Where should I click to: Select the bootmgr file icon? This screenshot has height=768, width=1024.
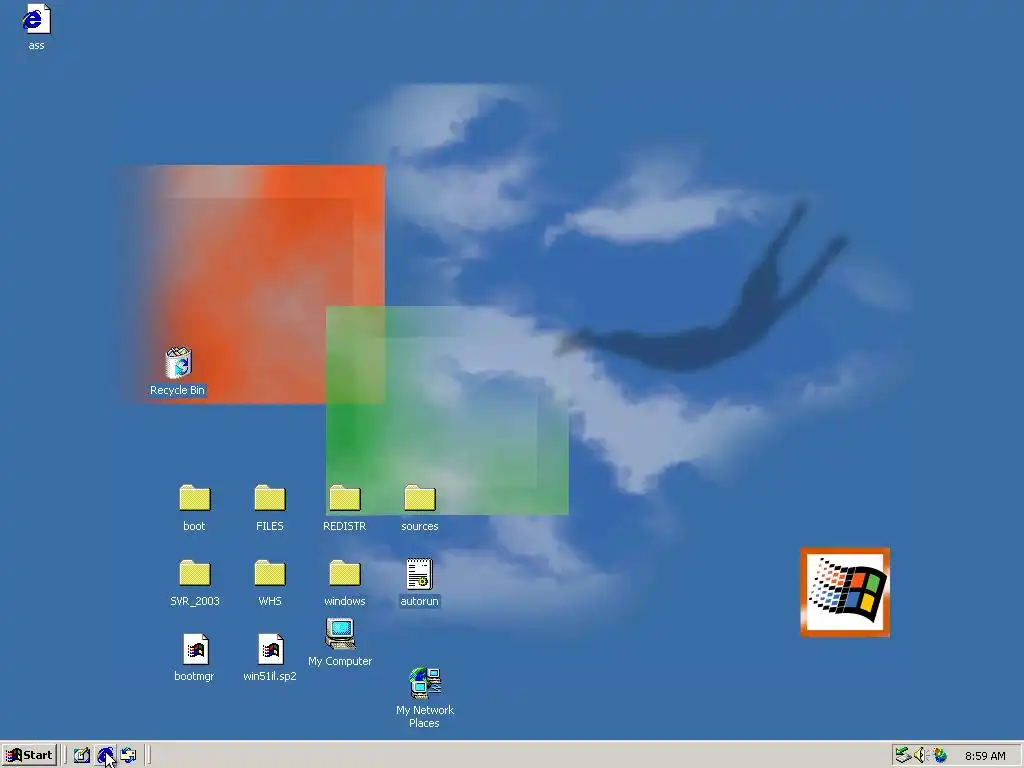tap(195, 649)
